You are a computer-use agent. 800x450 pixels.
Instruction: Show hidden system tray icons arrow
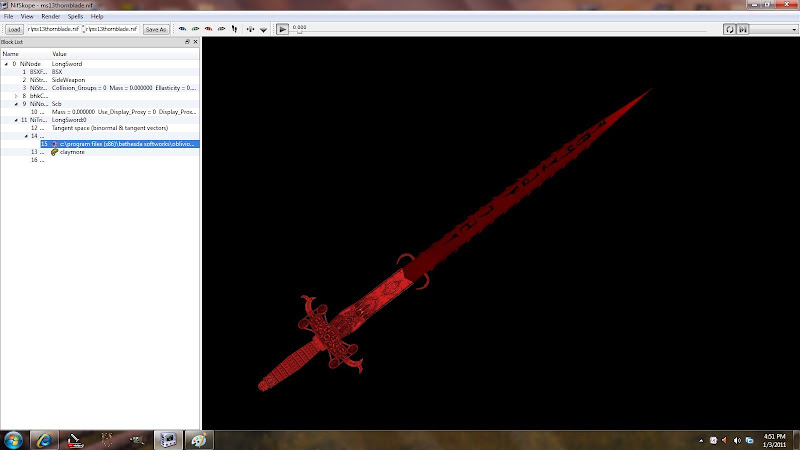tap(701, 440)
